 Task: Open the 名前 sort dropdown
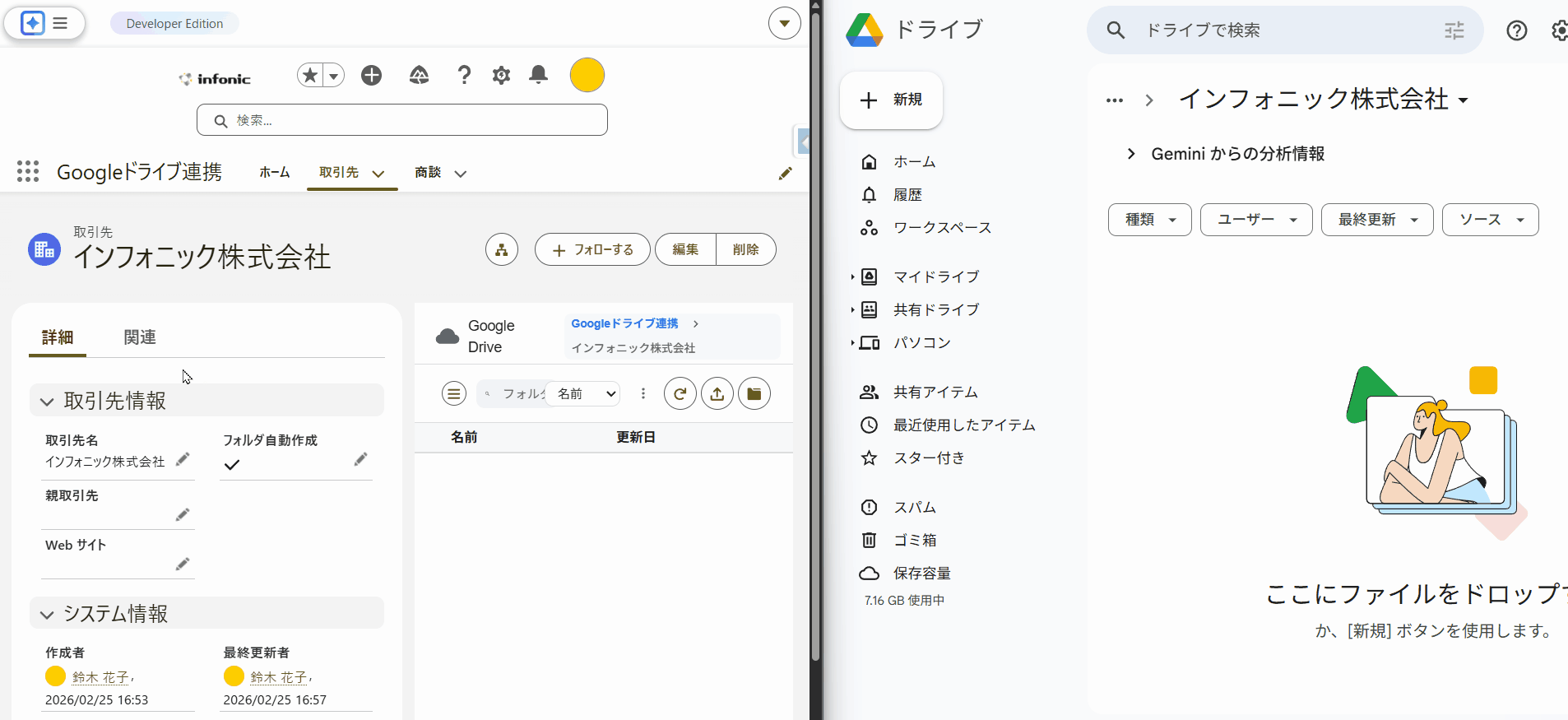pos(586,394)
